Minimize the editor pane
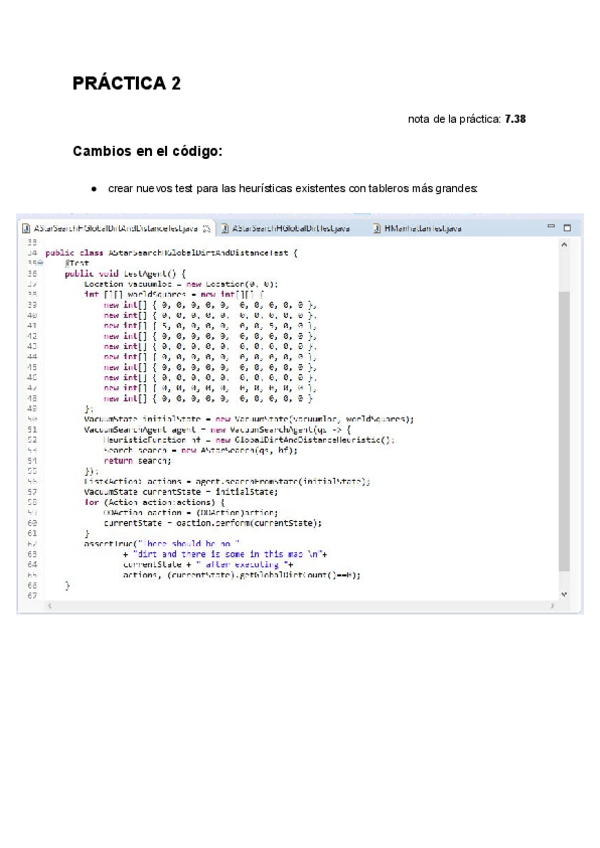The image size is (600, 848). tap(551, 228)
